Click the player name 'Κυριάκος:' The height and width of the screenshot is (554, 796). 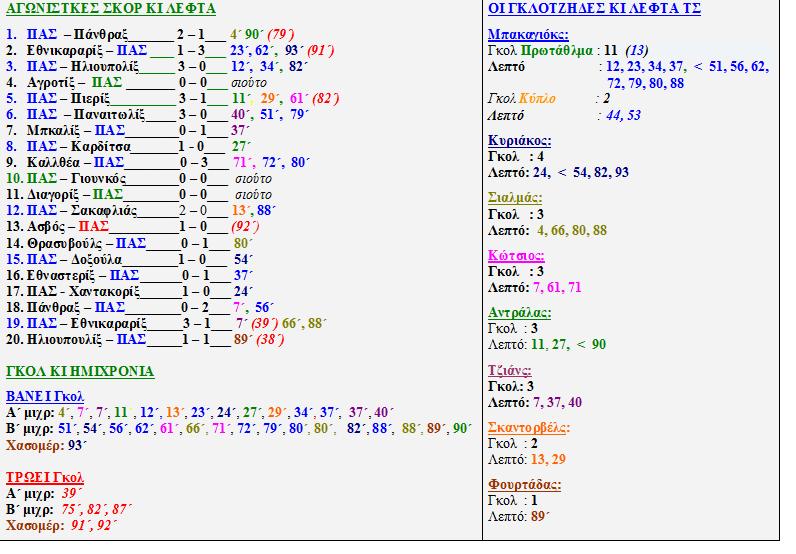519,141
